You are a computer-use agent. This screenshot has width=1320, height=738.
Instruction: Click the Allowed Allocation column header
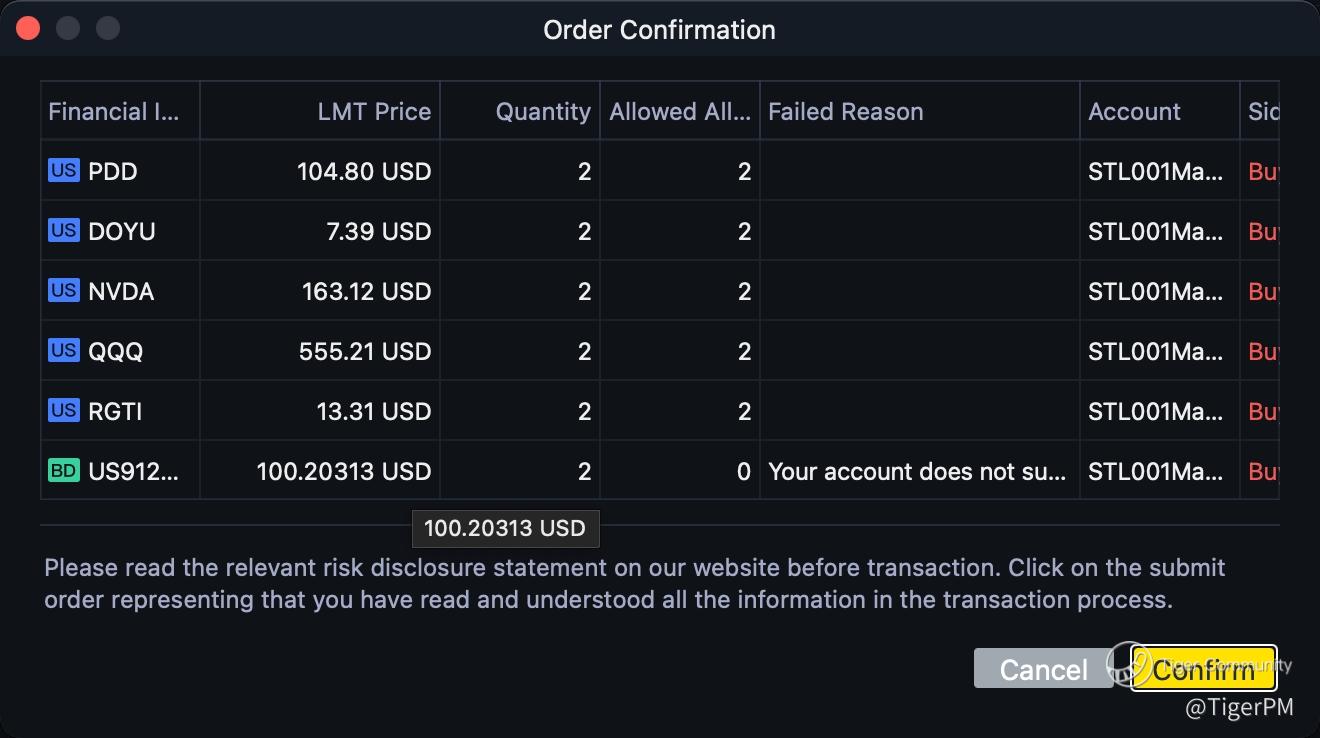680,111
